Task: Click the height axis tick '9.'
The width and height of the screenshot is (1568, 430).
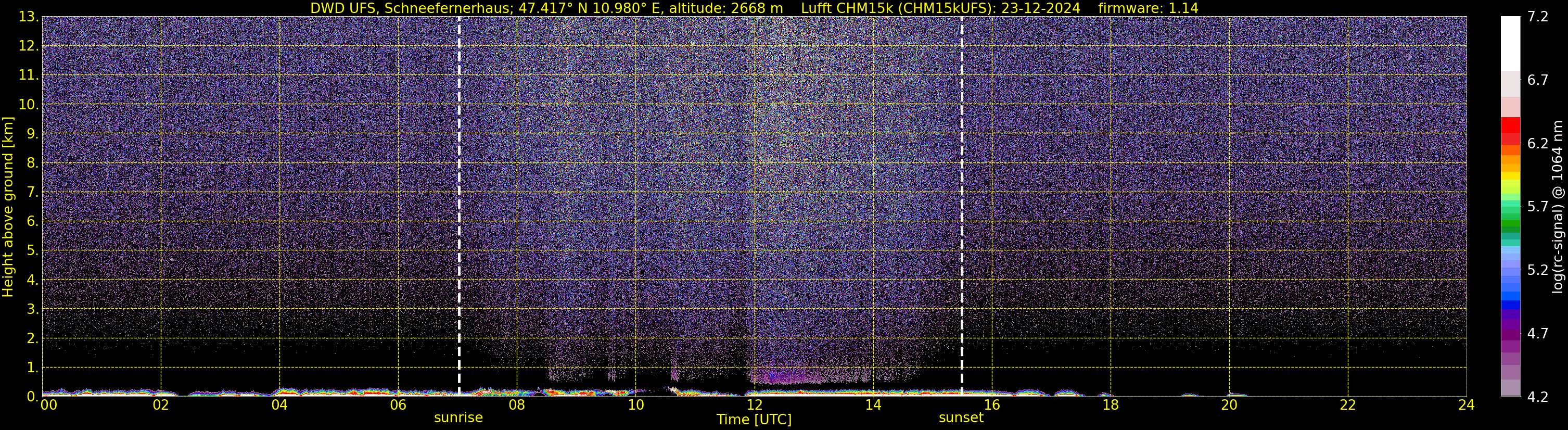Action: (x=32, y=133)
